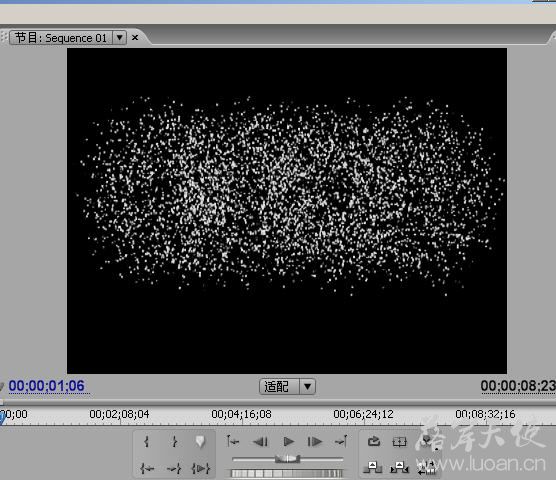
Task: Add an unnumbered marker
Action: 200,441
